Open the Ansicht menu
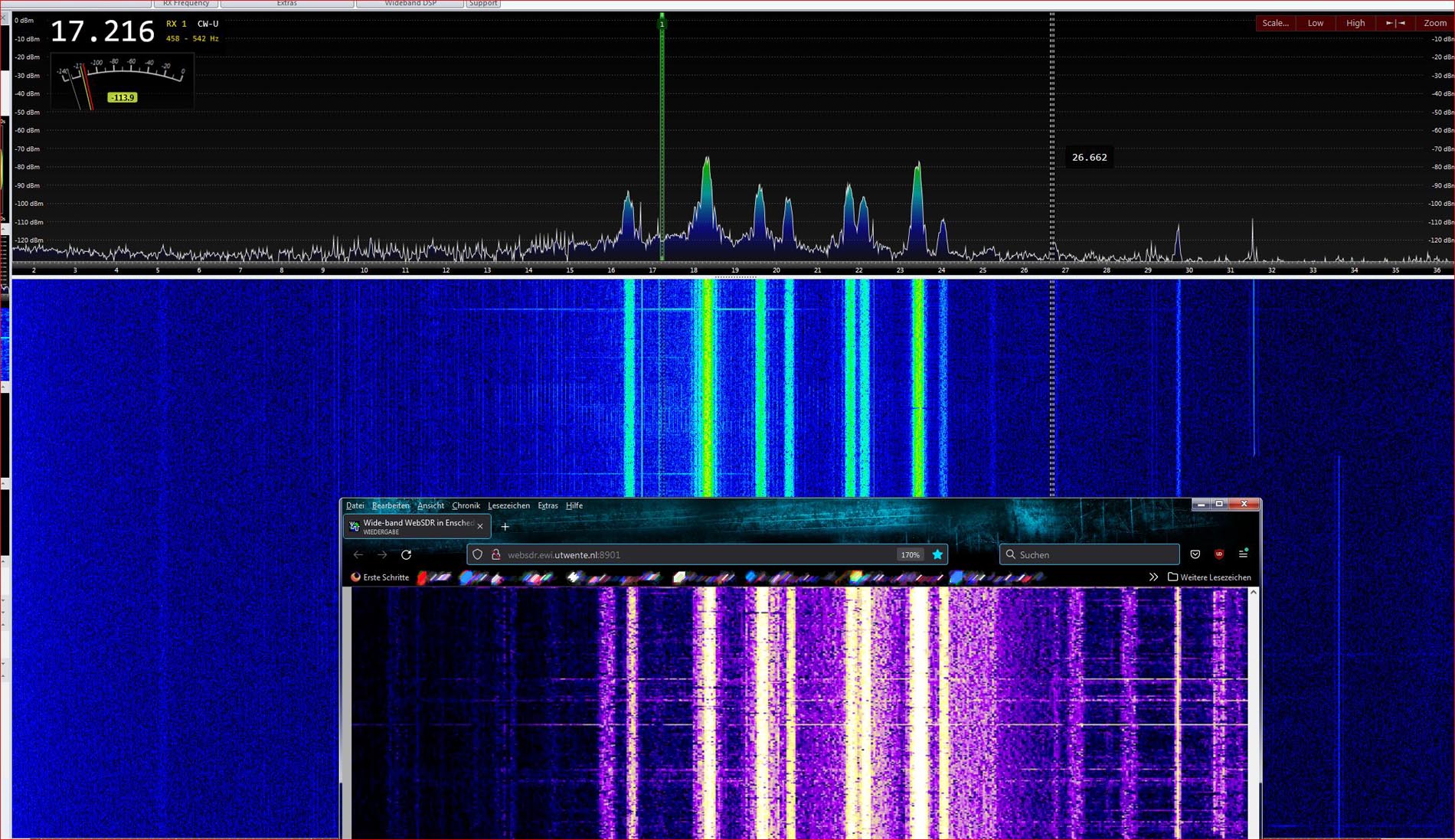This screenshot has height=840, width=1455. [x=430, y=506]
